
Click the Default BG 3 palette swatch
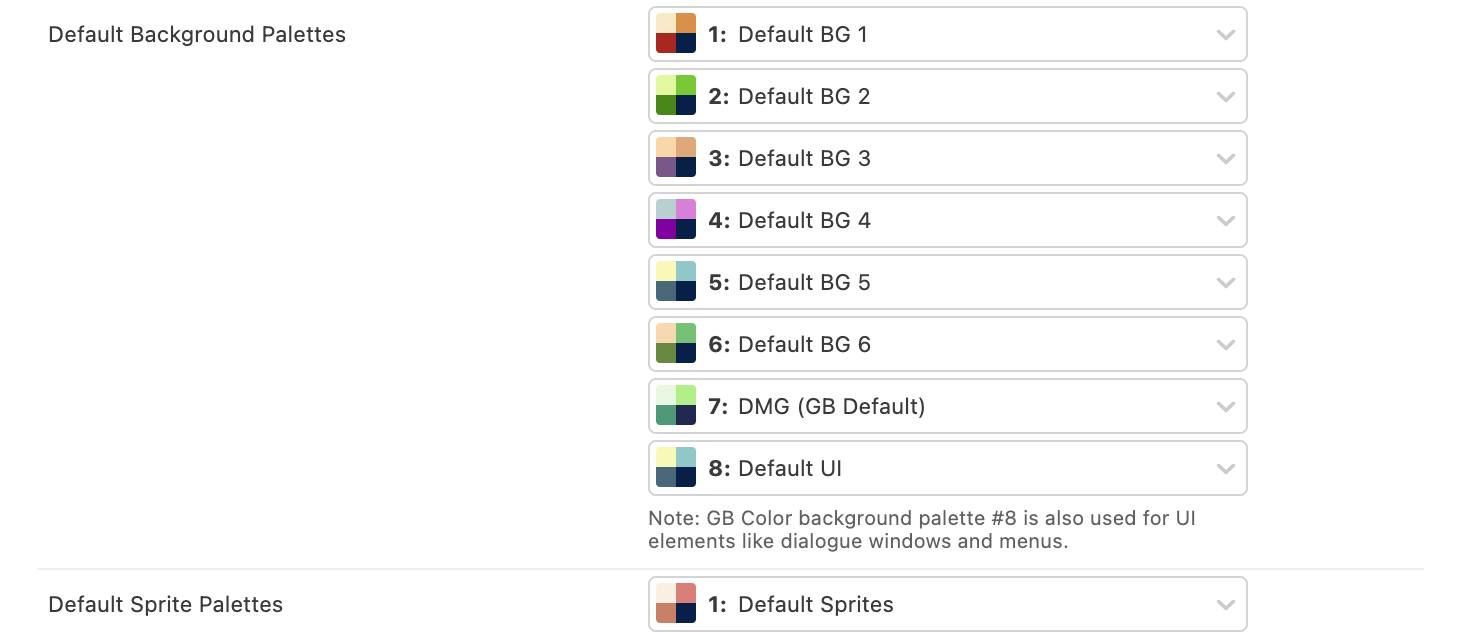tap(676, 158)
